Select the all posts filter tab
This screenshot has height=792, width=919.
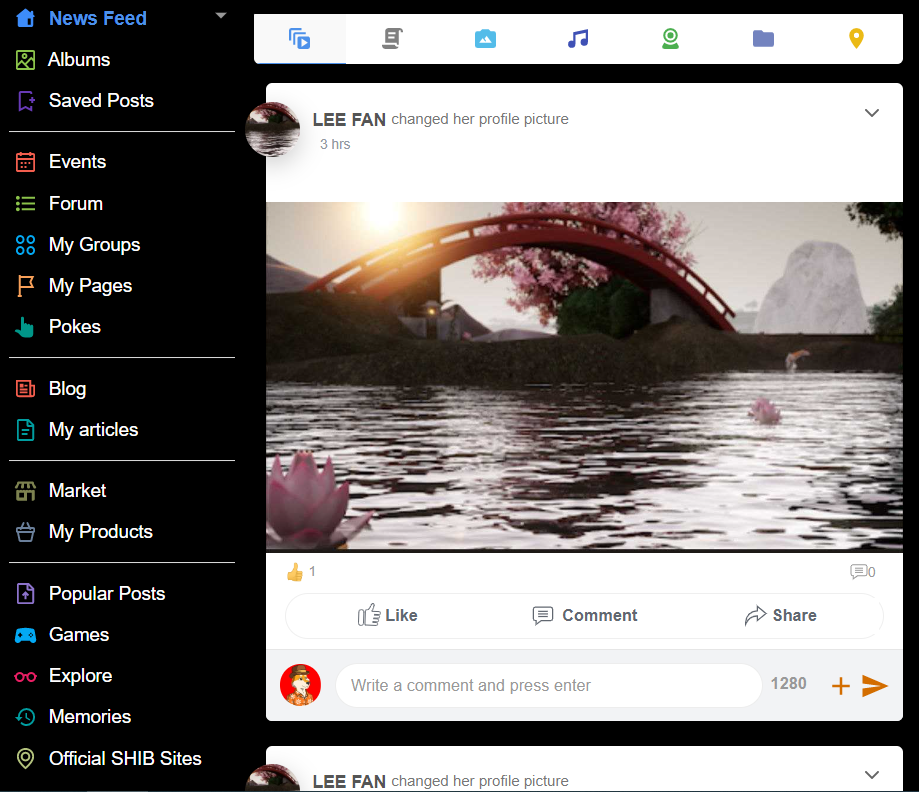[299, 39]
